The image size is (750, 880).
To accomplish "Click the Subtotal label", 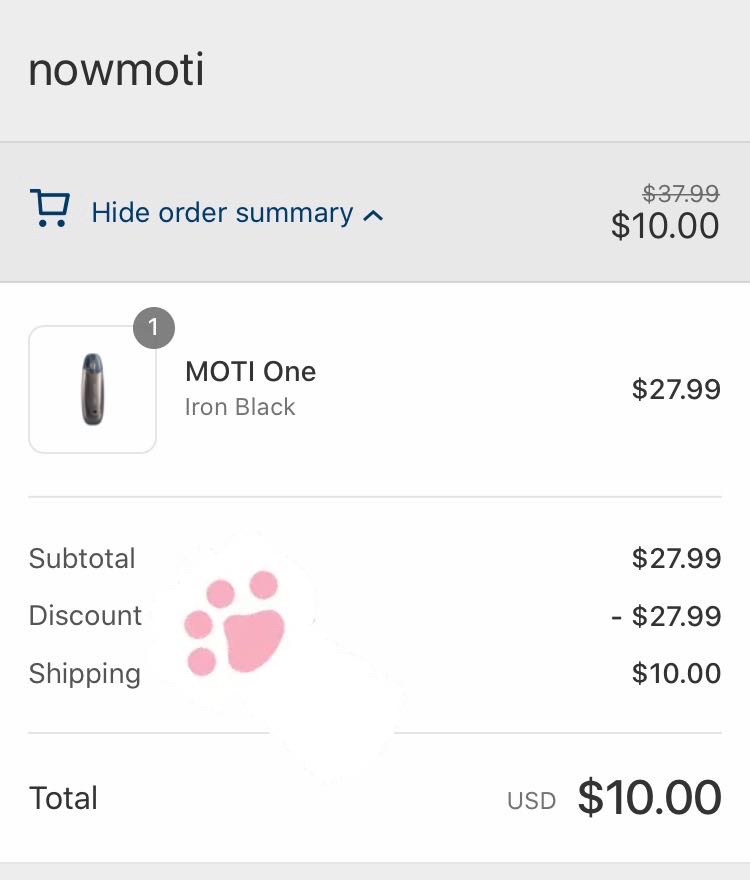I will 82,558.
